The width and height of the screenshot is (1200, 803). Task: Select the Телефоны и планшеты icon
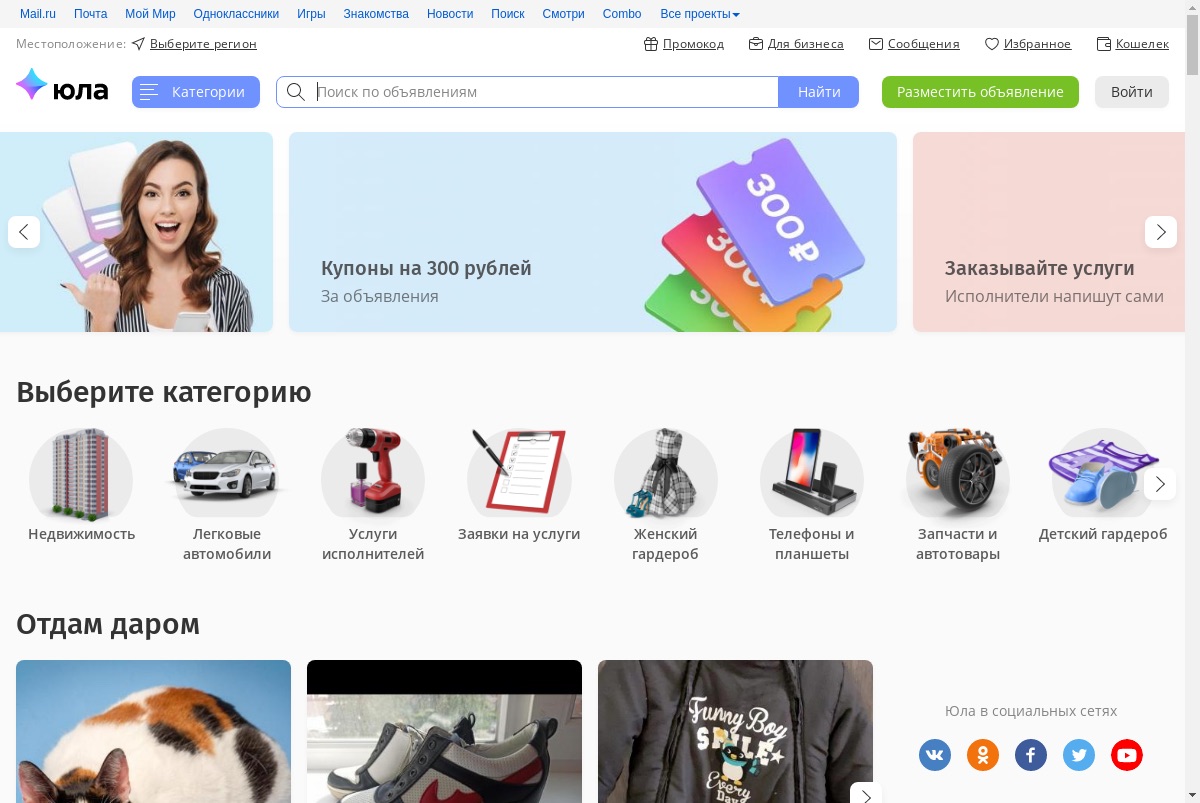coord(811,475)
